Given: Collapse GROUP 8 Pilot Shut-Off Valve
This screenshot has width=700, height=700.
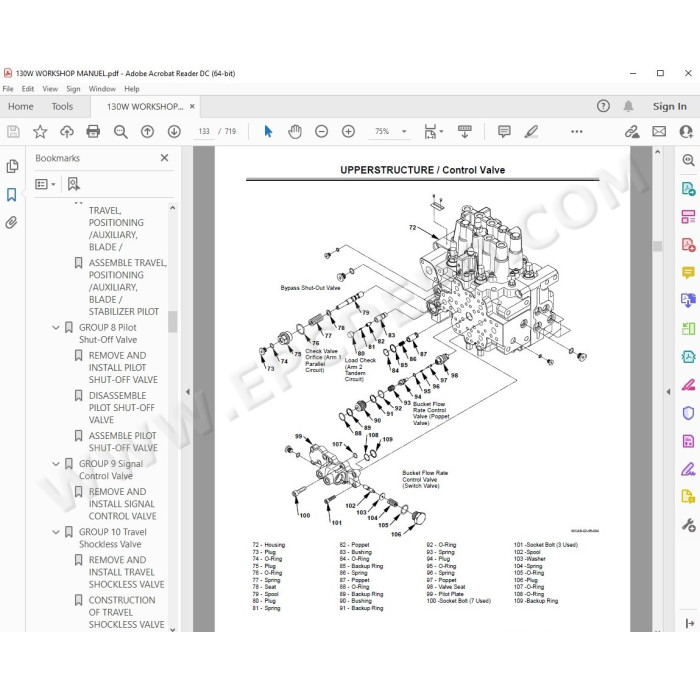Looking at the screenshot, I should [x=56, y=328].
